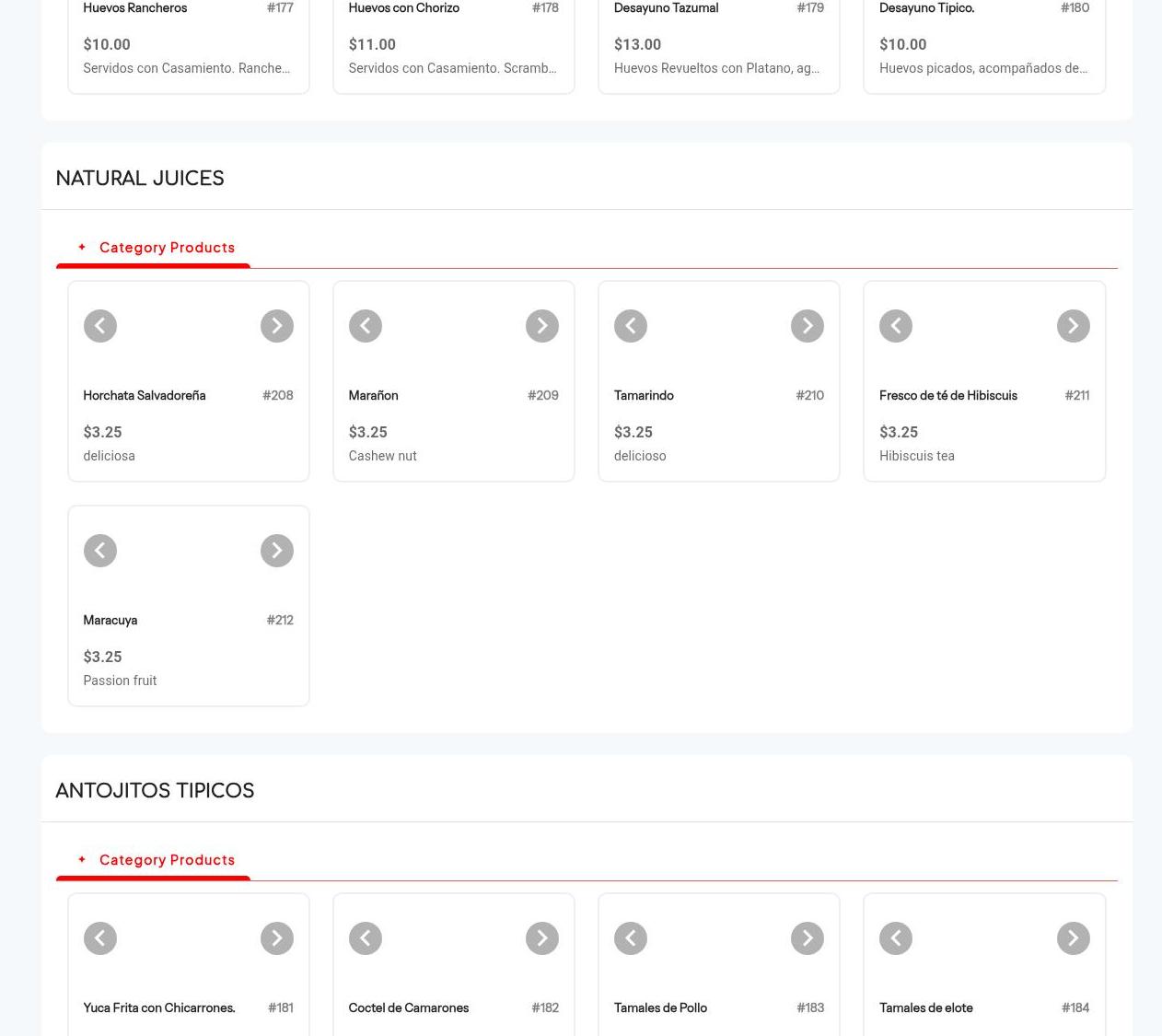The image size is (1162, 1036).
Task: Click previous image arrow on Horchata Salvadoreña card
Action: 99,326
